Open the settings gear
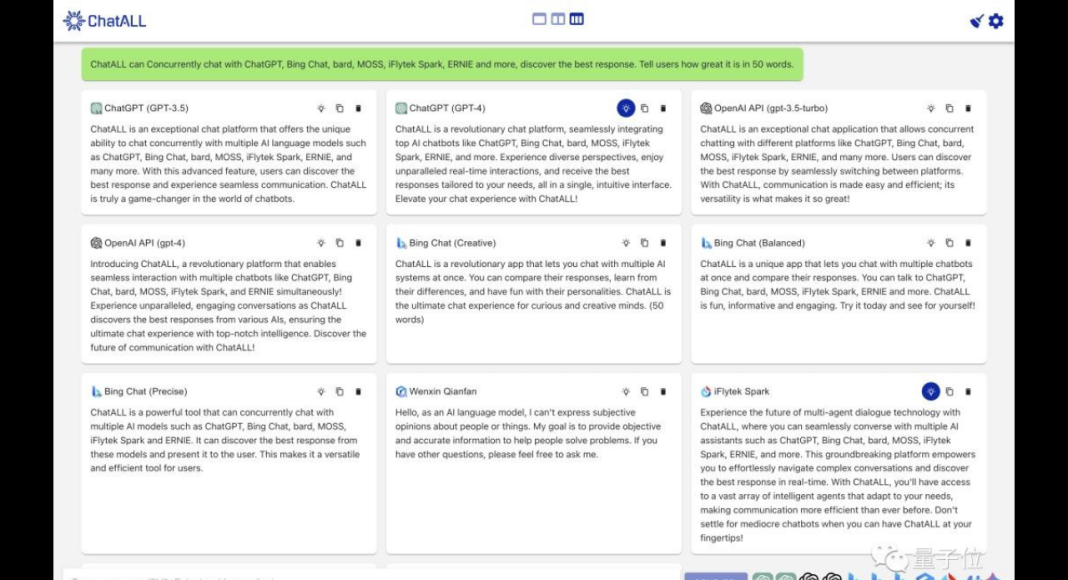Viewport: 1068px width, 580px height. click(996, 21)
